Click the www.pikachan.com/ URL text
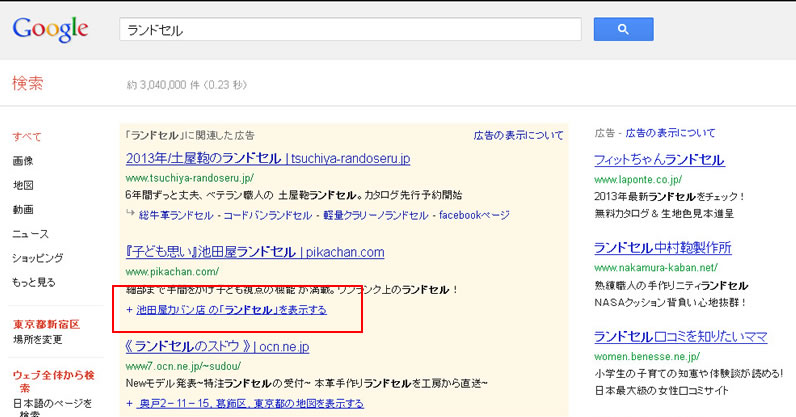 (x=173, y=272)
